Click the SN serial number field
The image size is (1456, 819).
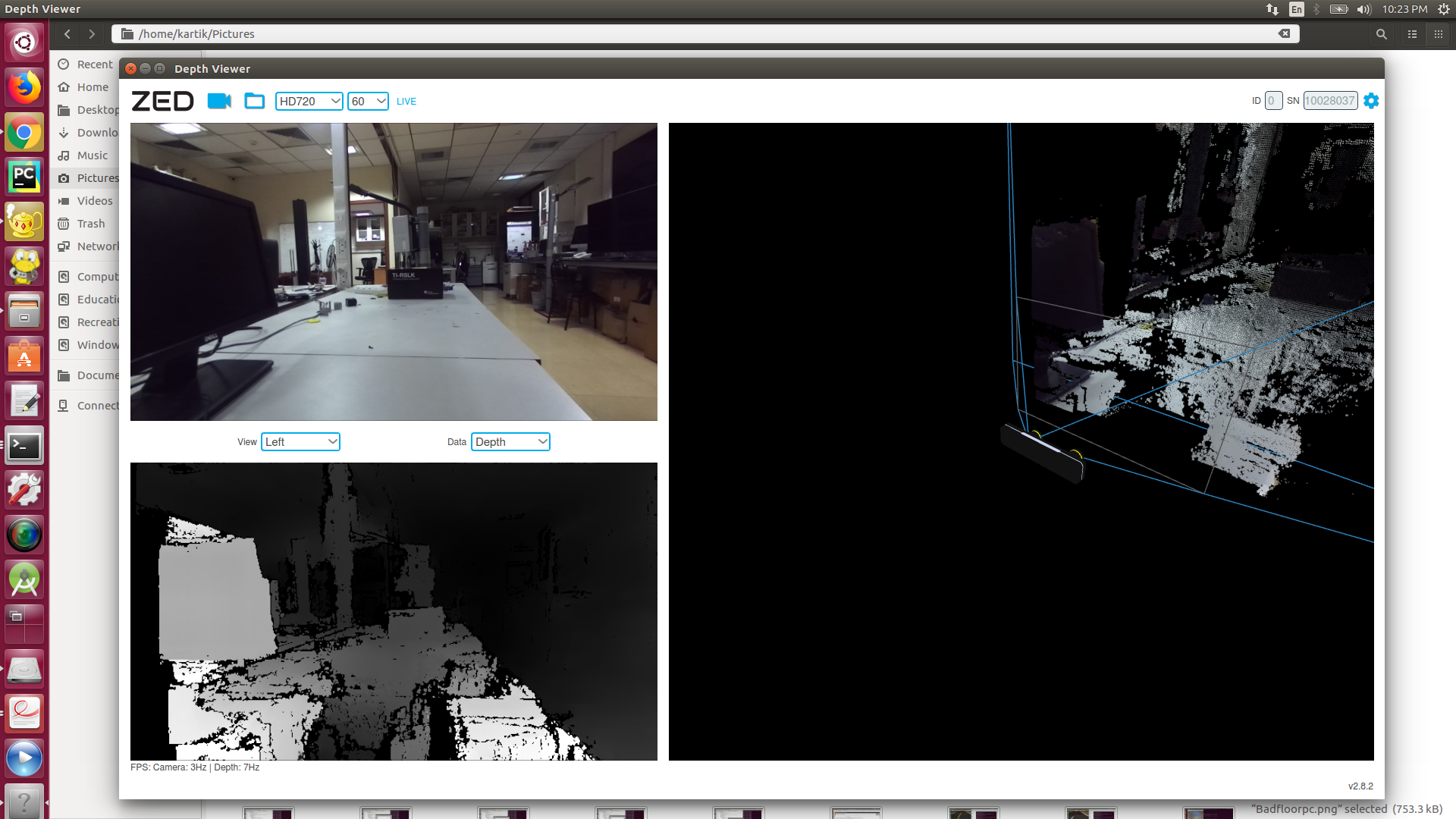click(x=1330, y=100)
